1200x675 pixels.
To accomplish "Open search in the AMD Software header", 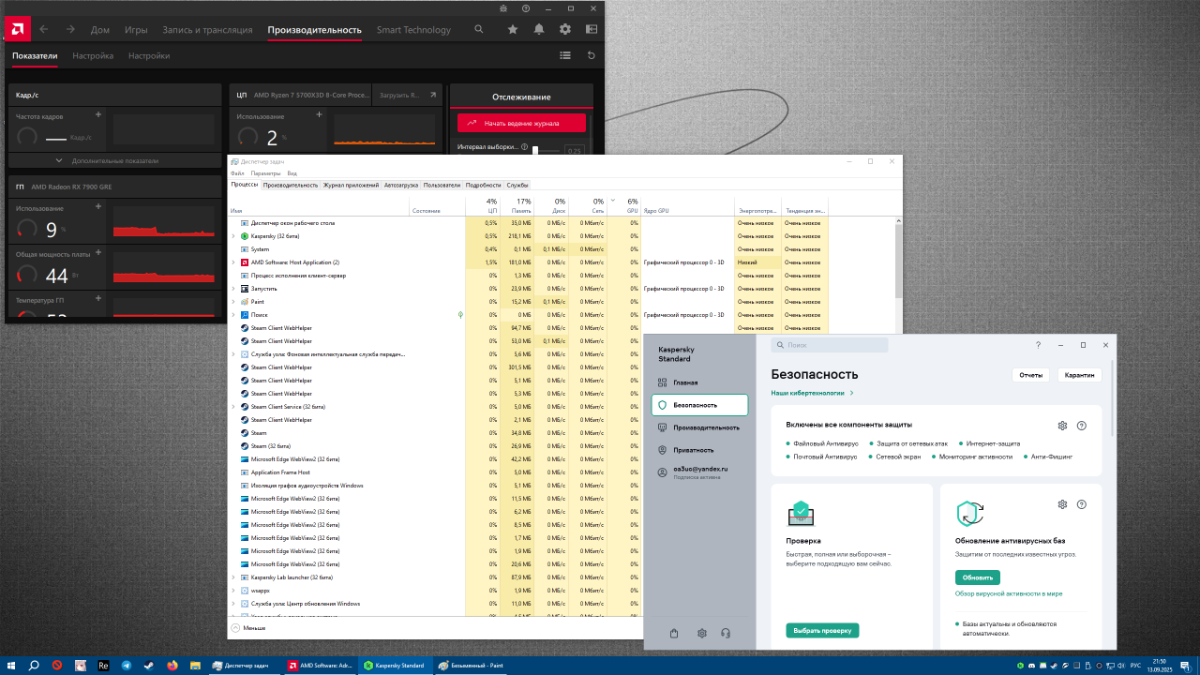I will [479, 30].
